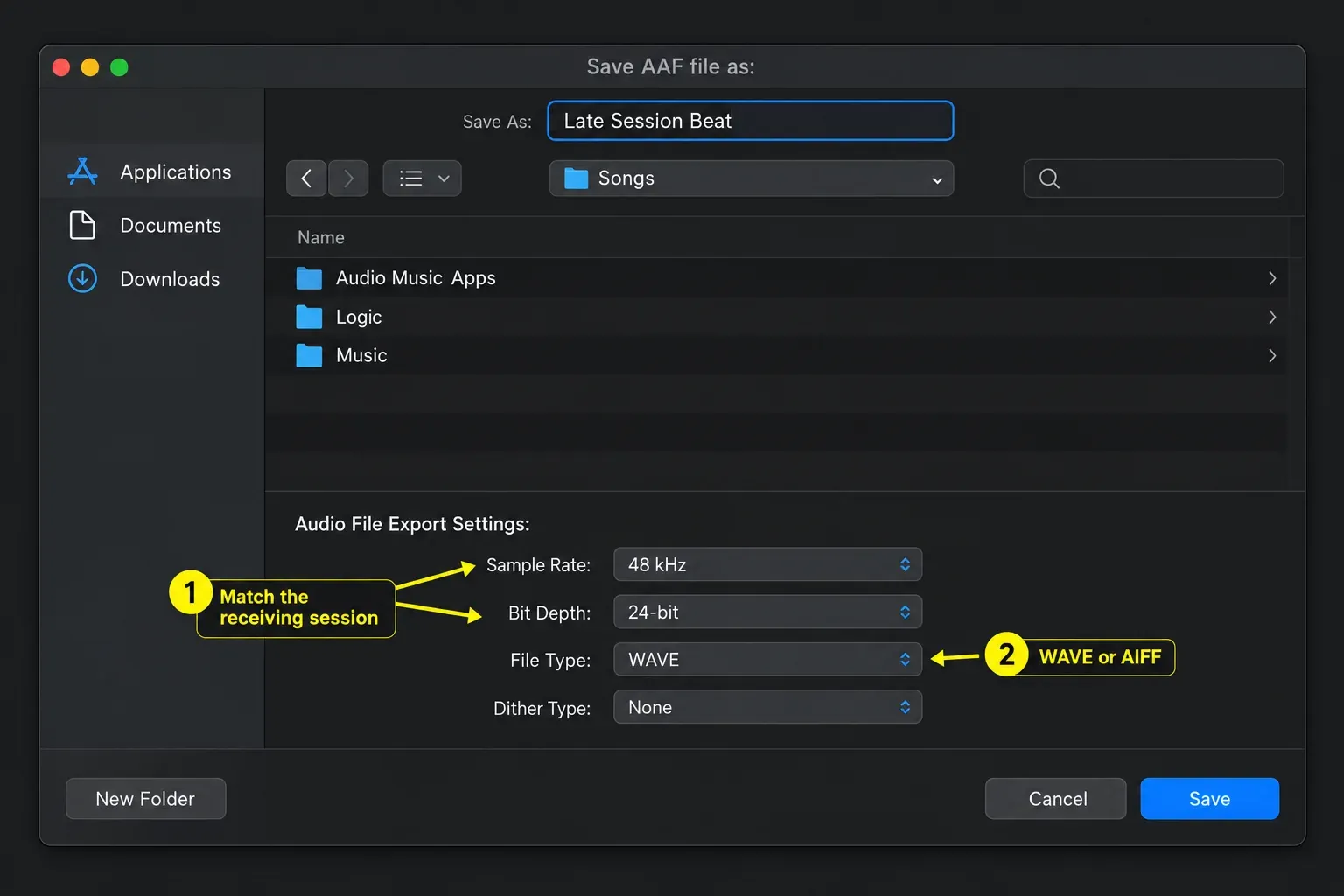Click the blue Save button
Screen dimensions: 1344x896
click(1209, 798)
